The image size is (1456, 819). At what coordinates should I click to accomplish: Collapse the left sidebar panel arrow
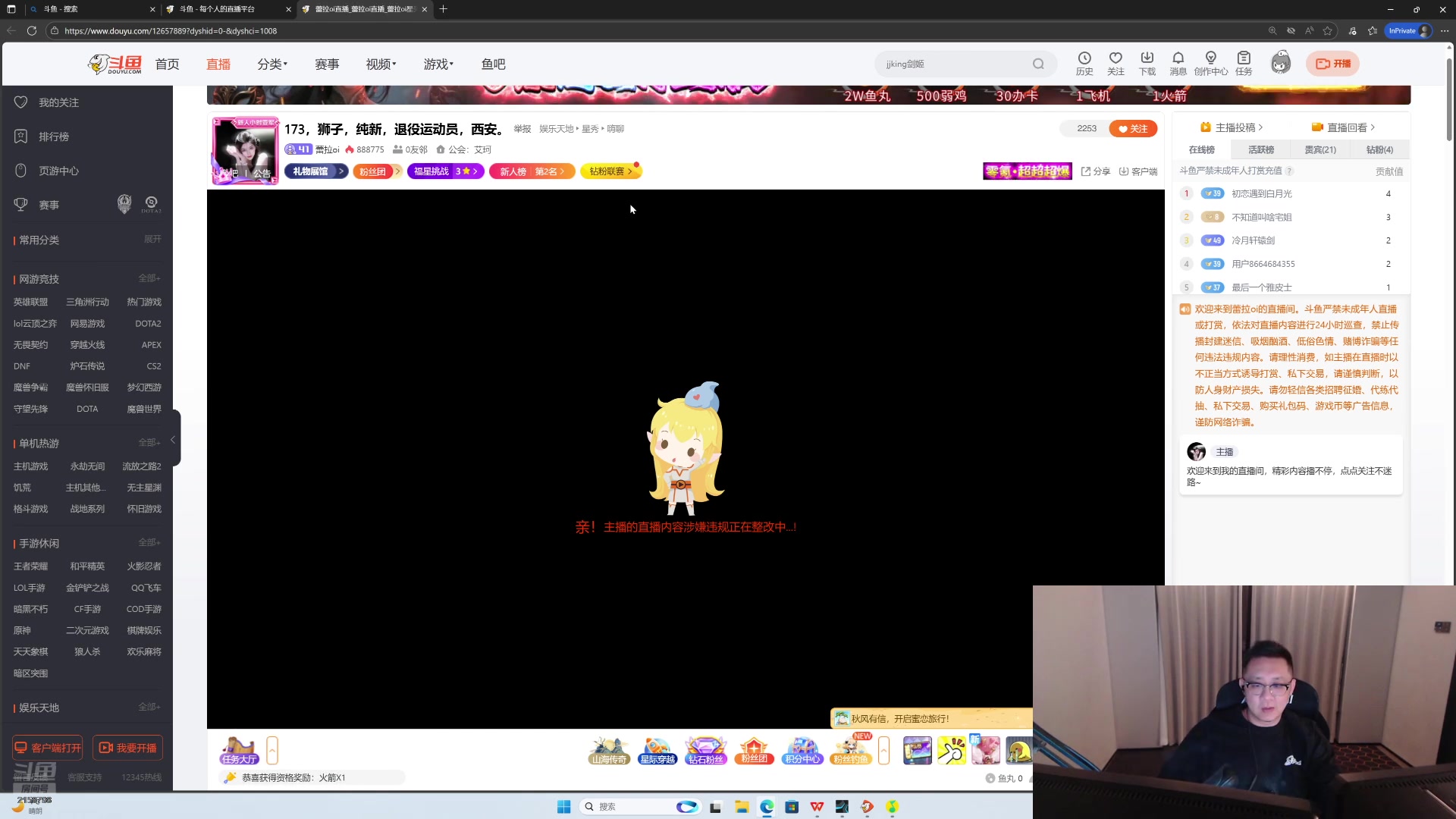(x=174, y=440)
